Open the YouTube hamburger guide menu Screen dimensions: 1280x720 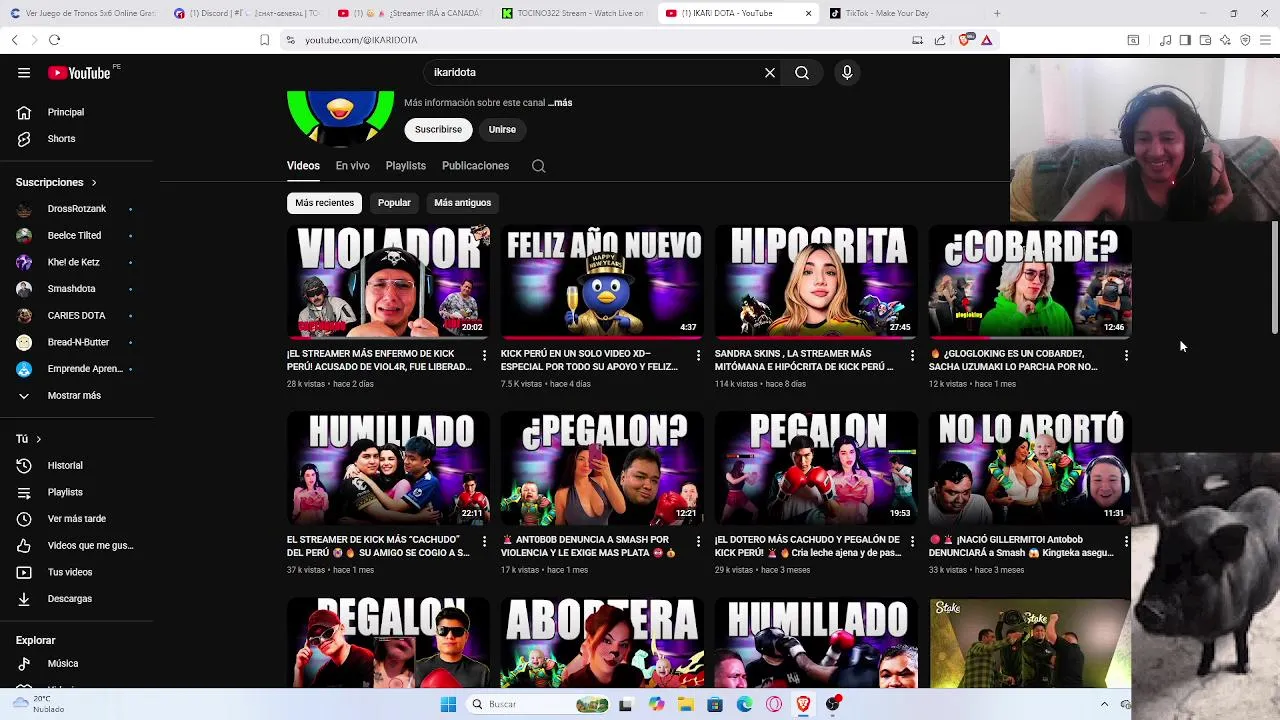[24, 72]
